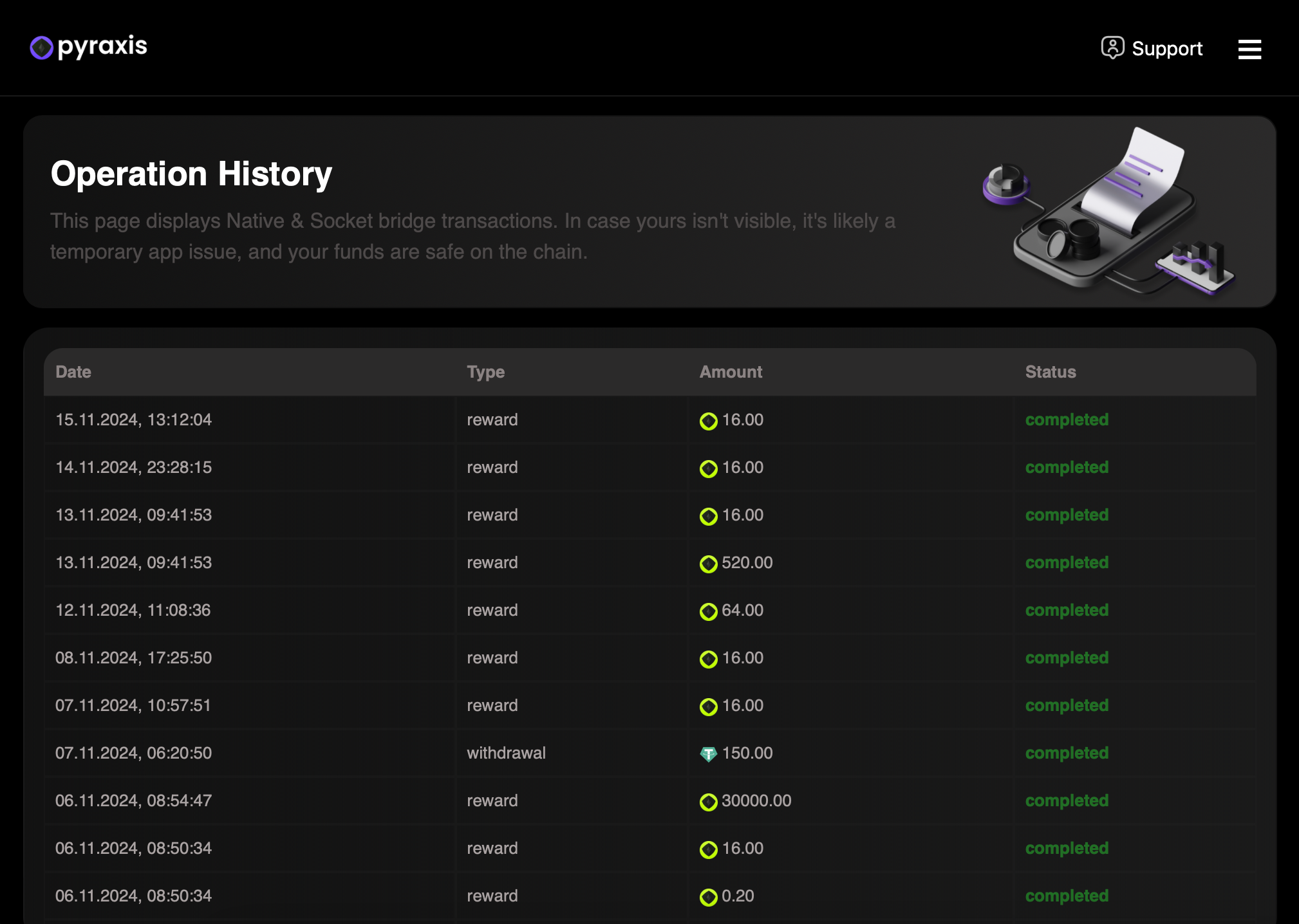
Task: Click the Amount column header
Action: [x=731, y=372]
